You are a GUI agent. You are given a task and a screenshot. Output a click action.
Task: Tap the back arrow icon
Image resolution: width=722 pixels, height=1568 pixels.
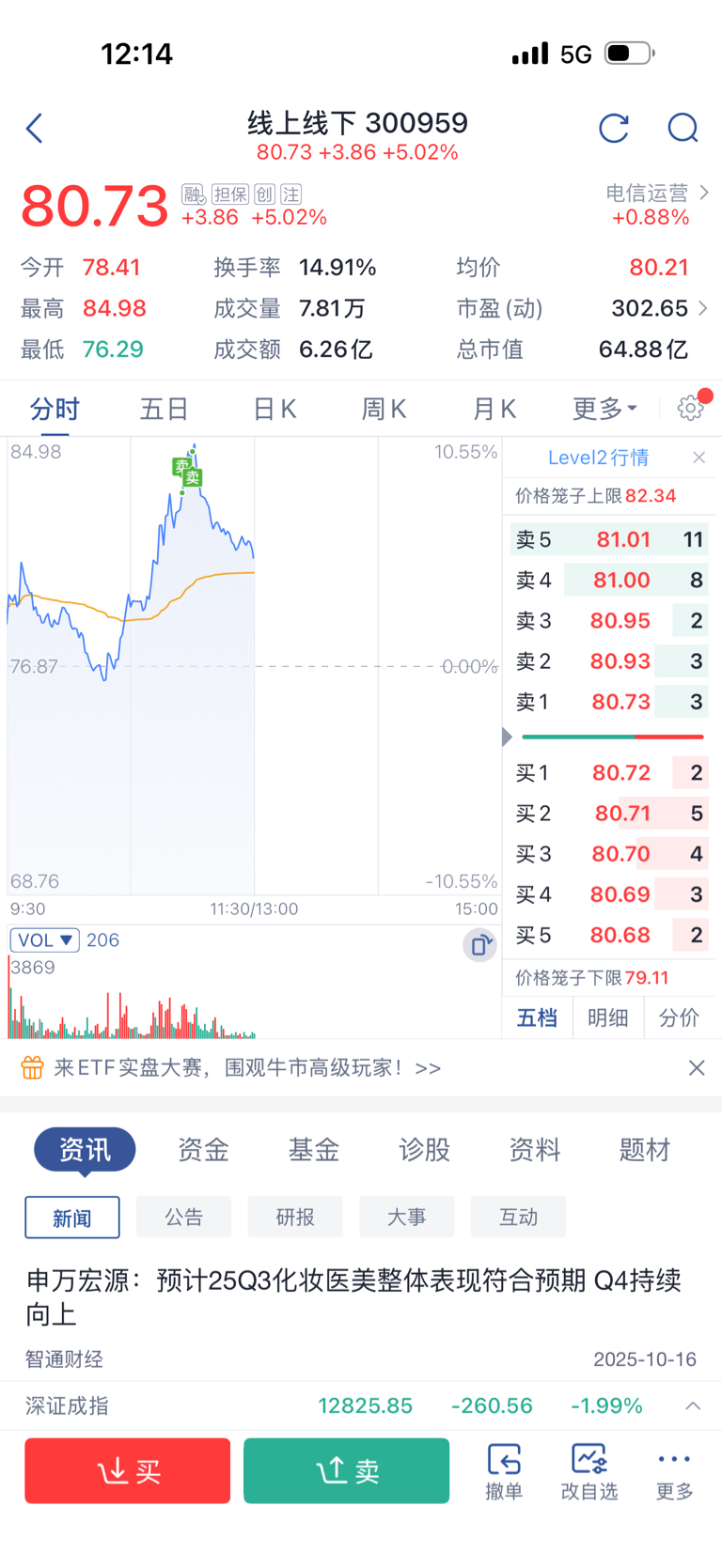[35, 128]
